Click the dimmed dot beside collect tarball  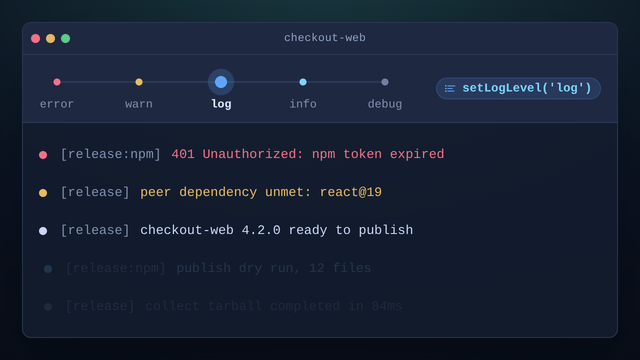click(48, 307)
